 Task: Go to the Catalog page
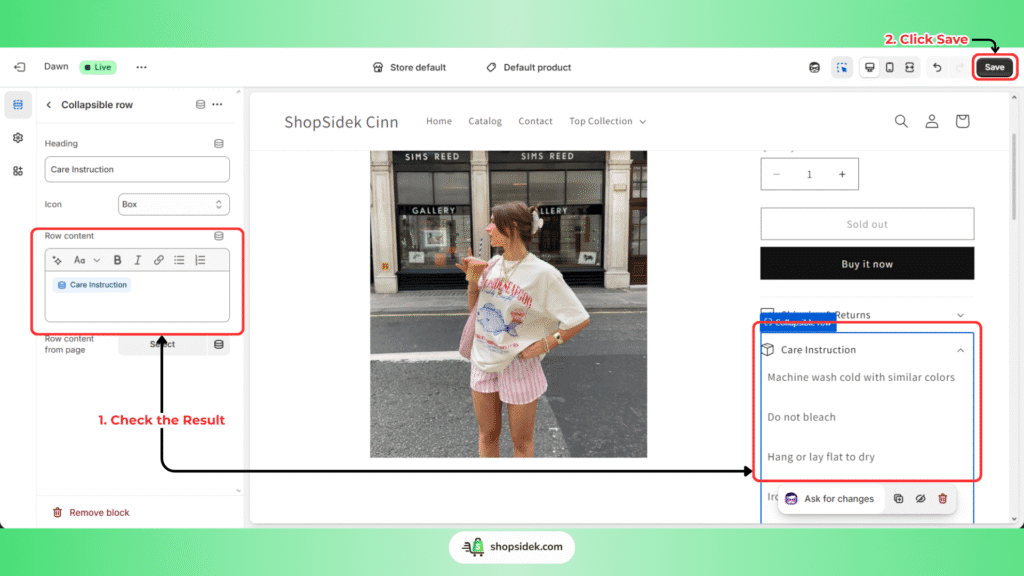tap(485, 121)
